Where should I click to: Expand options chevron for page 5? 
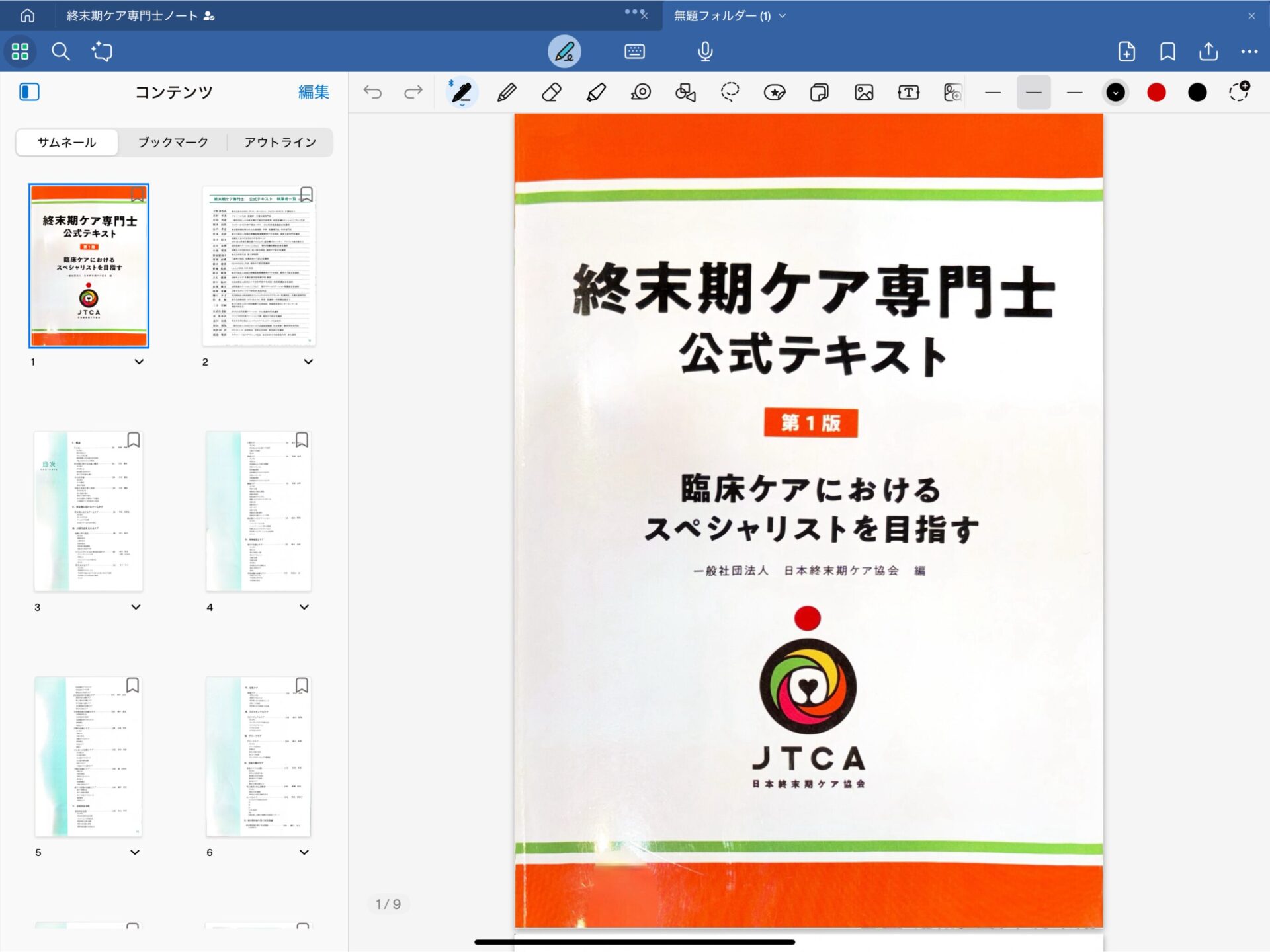tap(135, 852)
